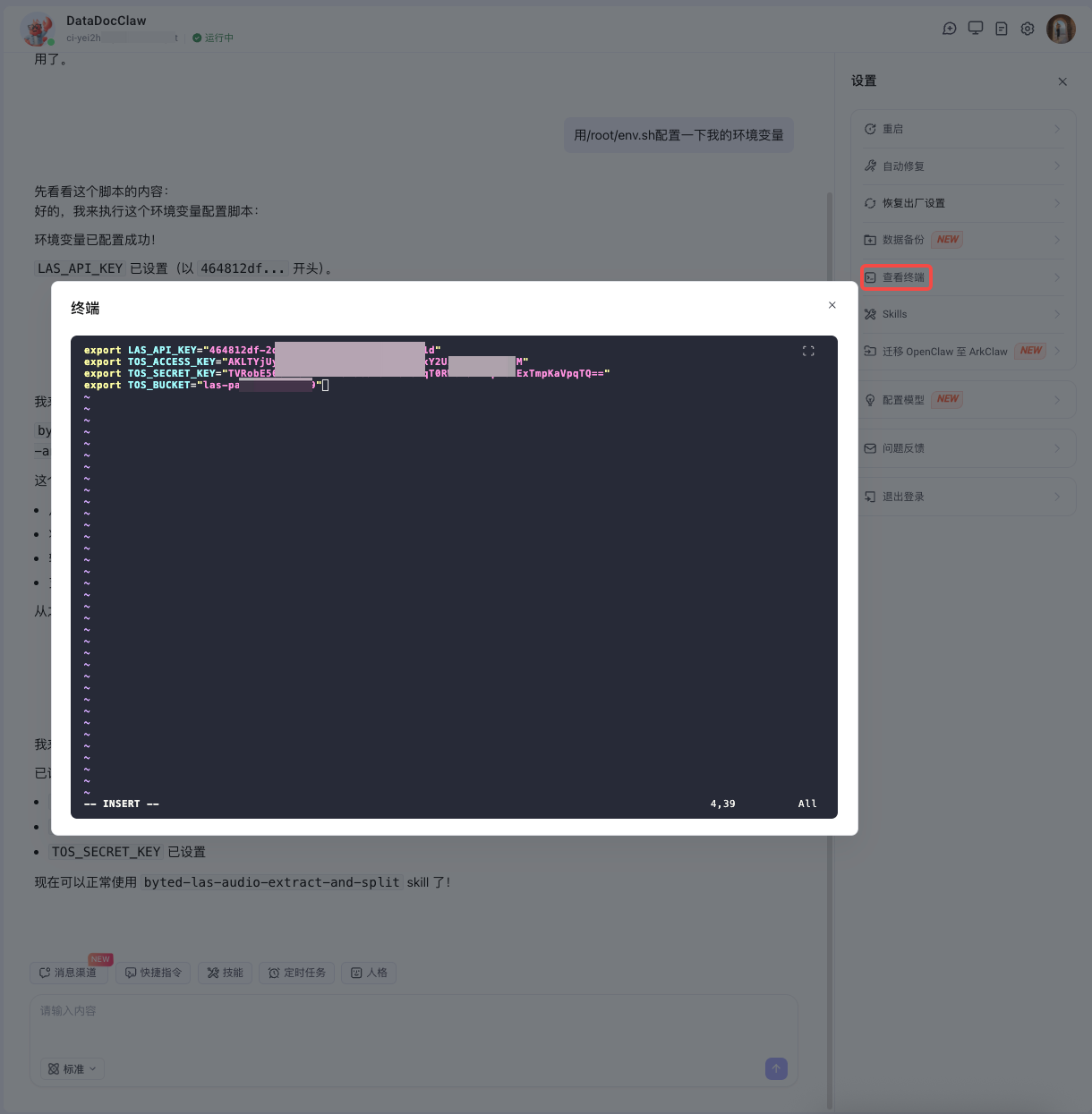This screenshot has width=1092, height=1114.
Task: Click the user profile avatar top right
Action: point(1062,29)
